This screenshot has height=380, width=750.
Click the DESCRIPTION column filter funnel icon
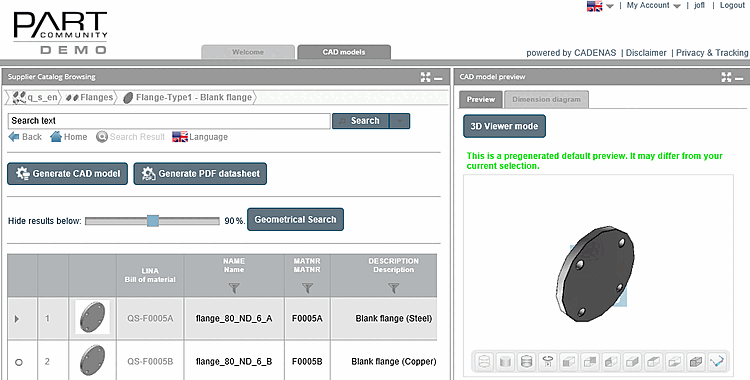coord(393,288)
